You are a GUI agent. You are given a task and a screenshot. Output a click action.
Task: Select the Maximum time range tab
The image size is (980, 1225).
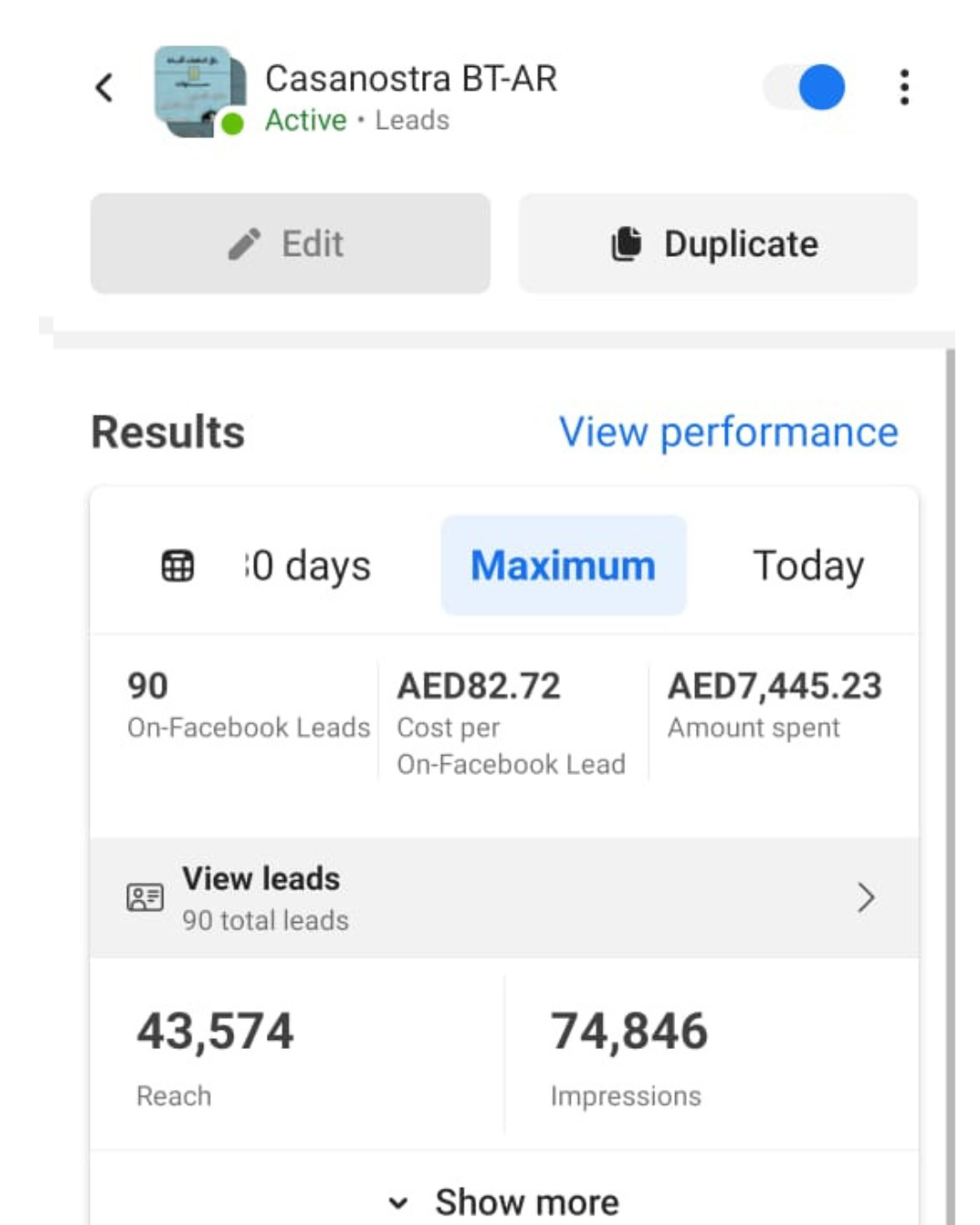coord(563,565)
